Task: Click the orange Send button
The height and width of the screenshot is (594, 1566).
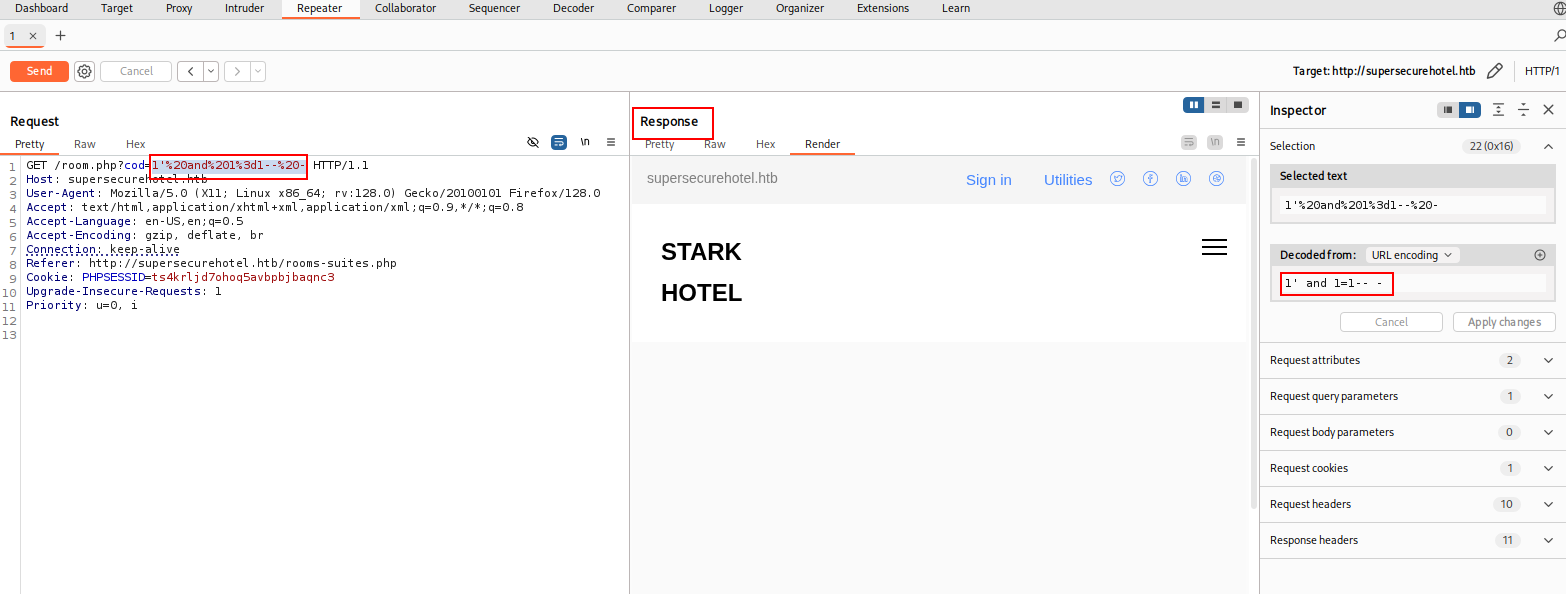Action: pyautogui.click(x=39, y=71)
